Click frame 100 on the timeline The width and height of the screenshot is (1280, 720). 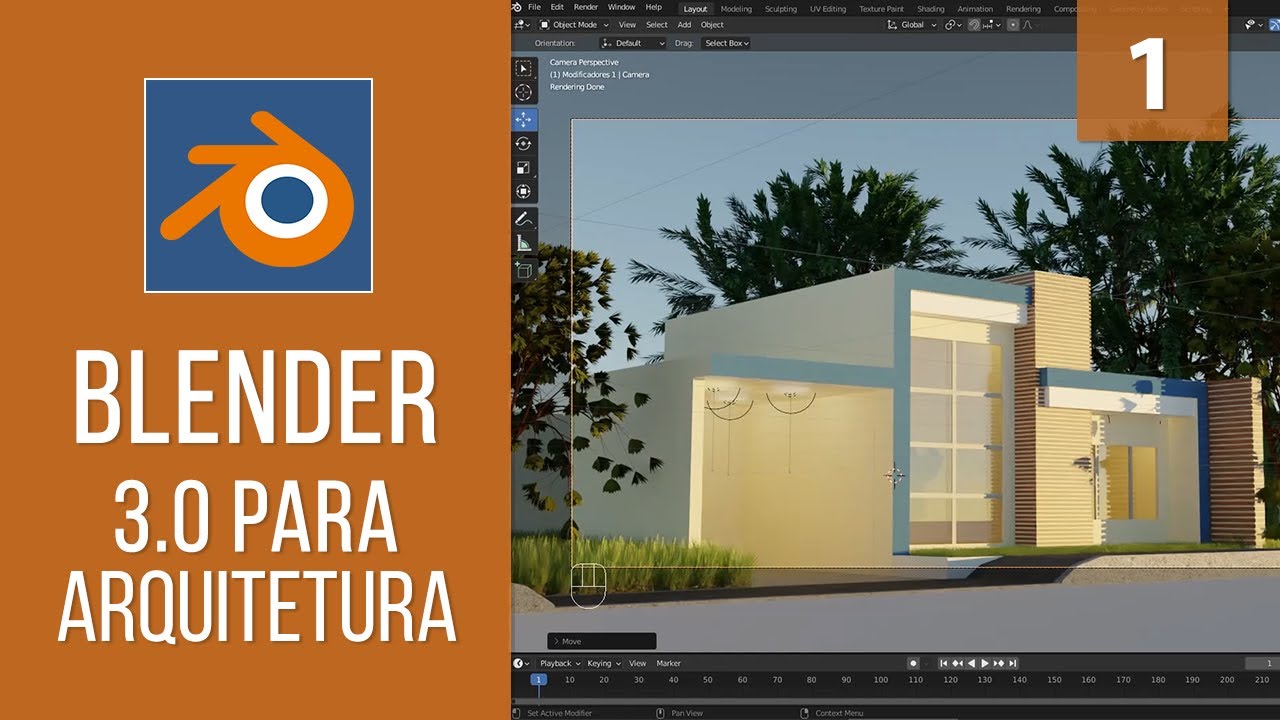coord(880,680)
